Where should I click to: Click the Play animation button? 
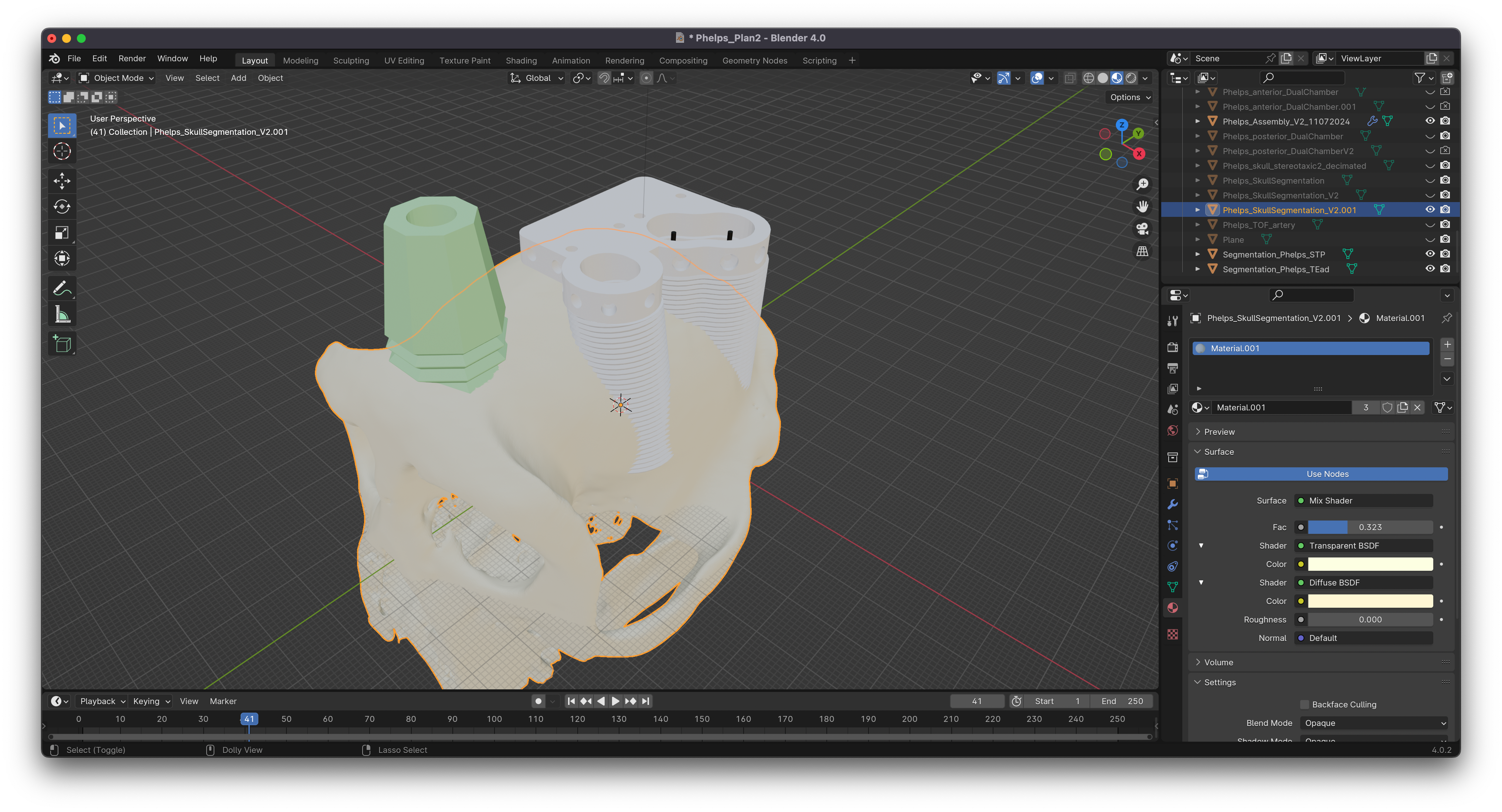tap(615, 701)
